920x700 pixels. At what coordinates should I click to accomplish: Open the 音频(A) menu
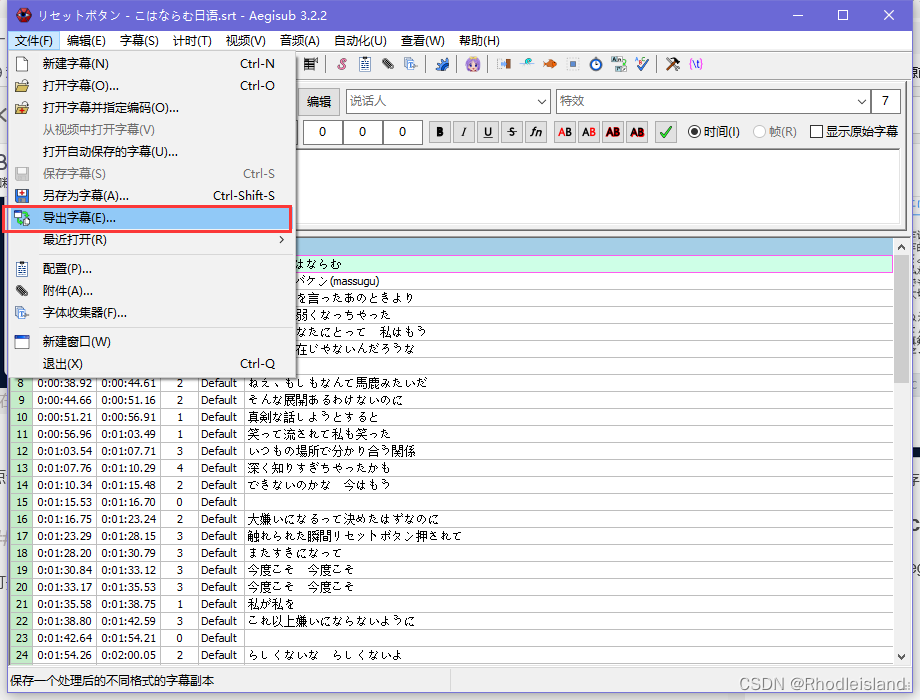pyautogui.click(x=299, y=40)
